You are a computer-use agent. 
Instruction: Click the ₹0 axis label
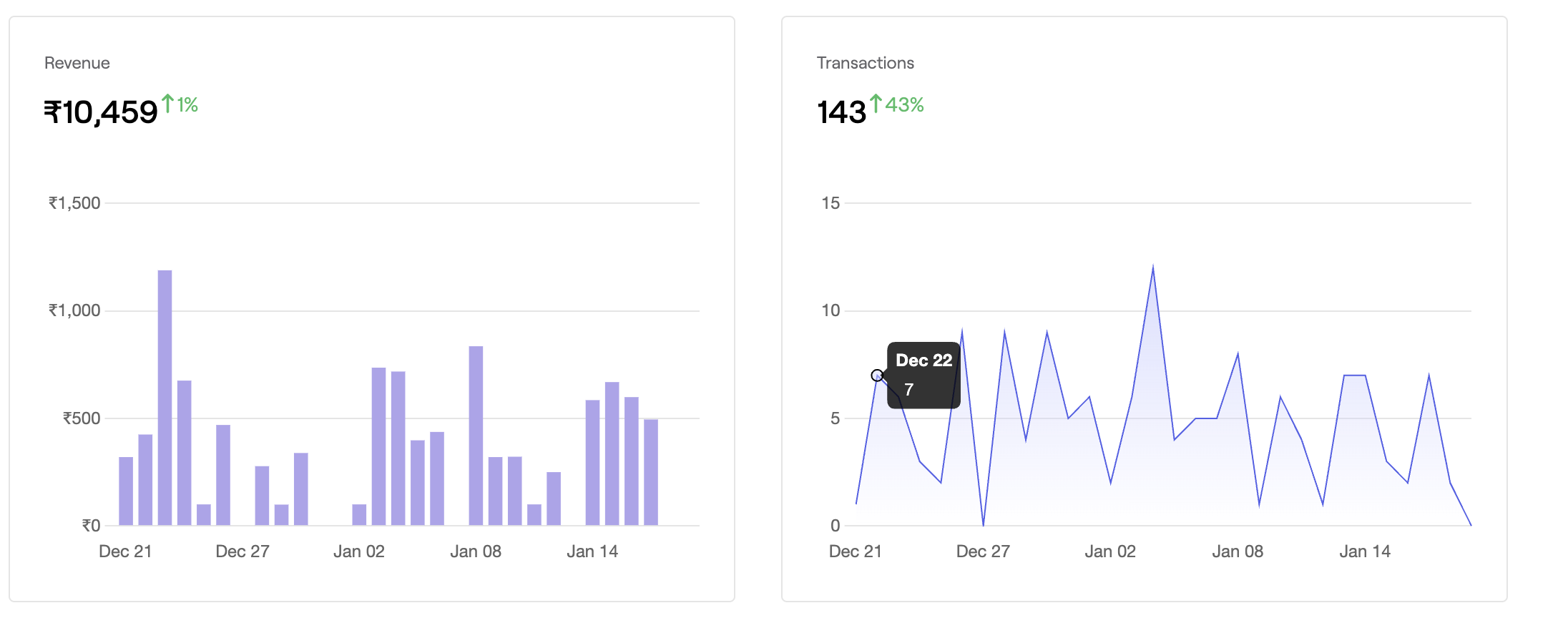(x=91, y=526)
